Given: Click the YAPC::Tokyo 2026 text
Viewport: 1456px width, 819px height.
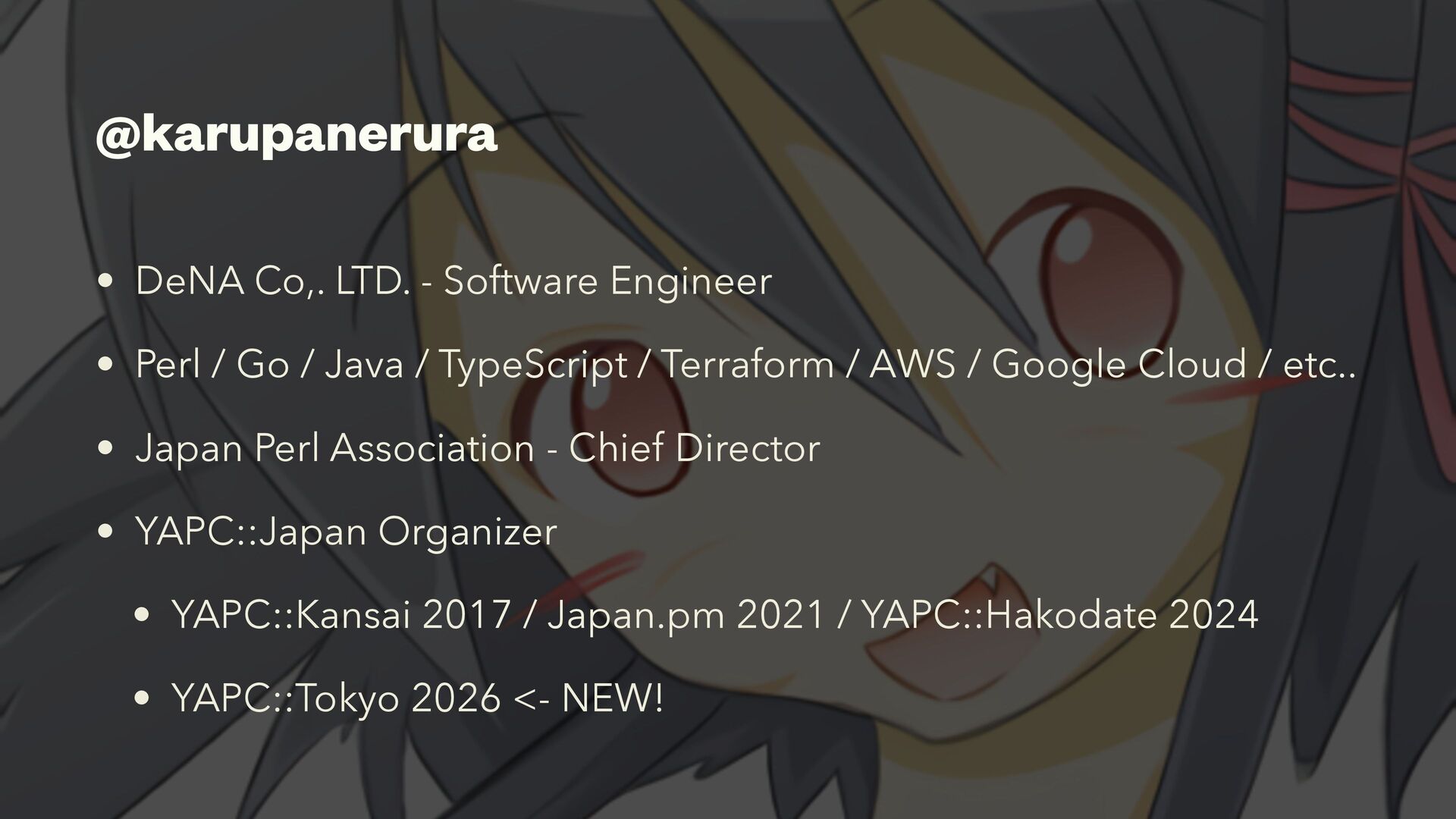Looking at the screenshot, I should (x=336, y=698).
